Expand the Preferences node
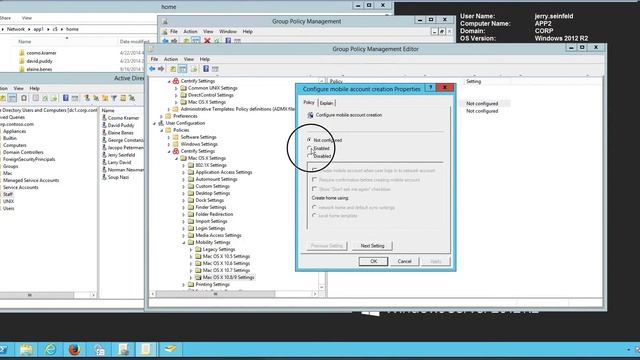 coord(162,116)
